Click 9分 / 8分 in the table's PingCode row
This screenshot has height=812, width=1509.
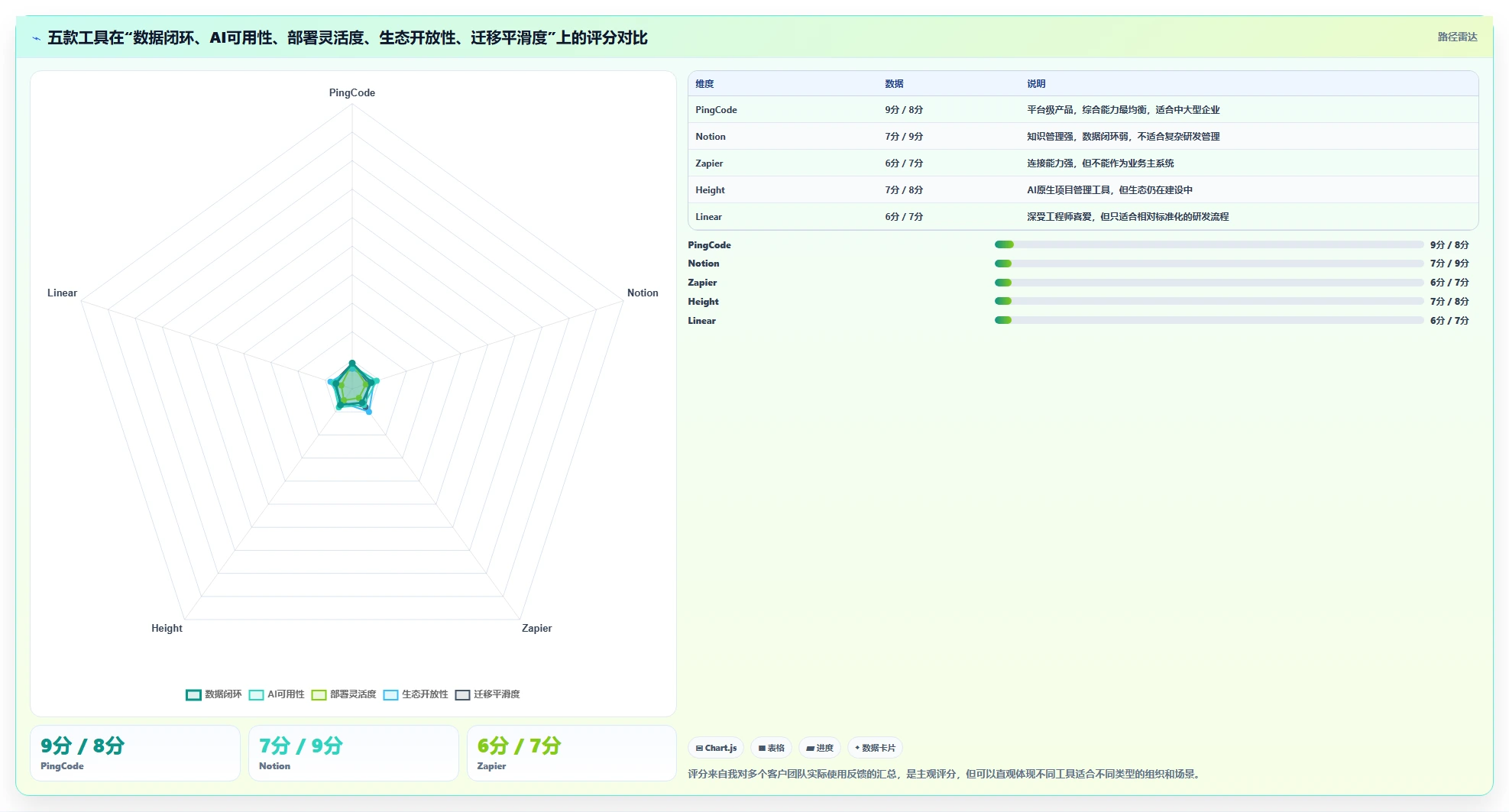tap(904, 110)
